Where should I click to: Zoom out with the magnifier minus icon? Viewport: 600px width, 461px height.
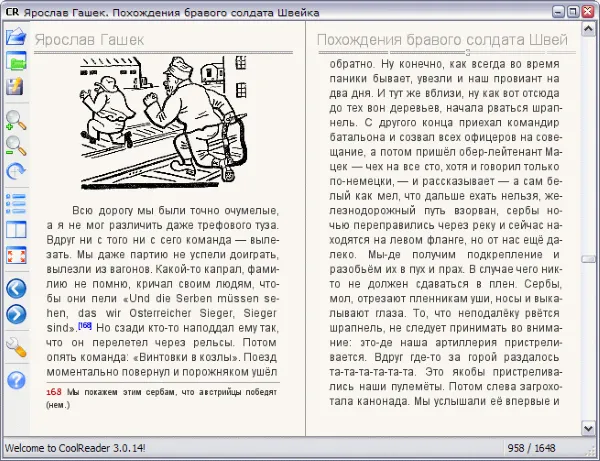click(x=16, y=145)
